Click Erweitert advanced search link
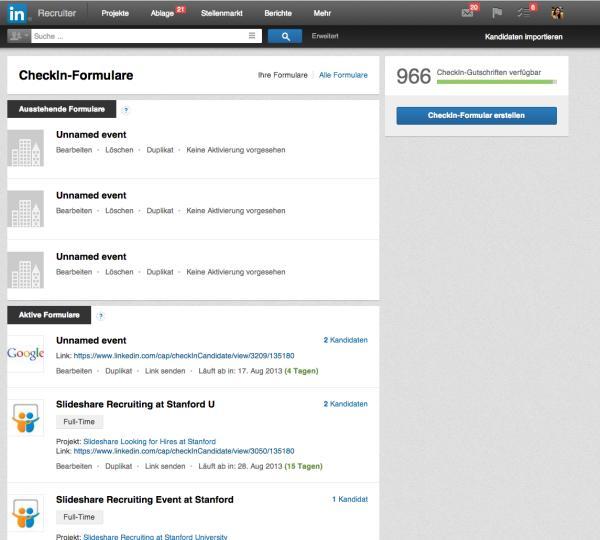The image size is (600, 540). coord(325,36)
